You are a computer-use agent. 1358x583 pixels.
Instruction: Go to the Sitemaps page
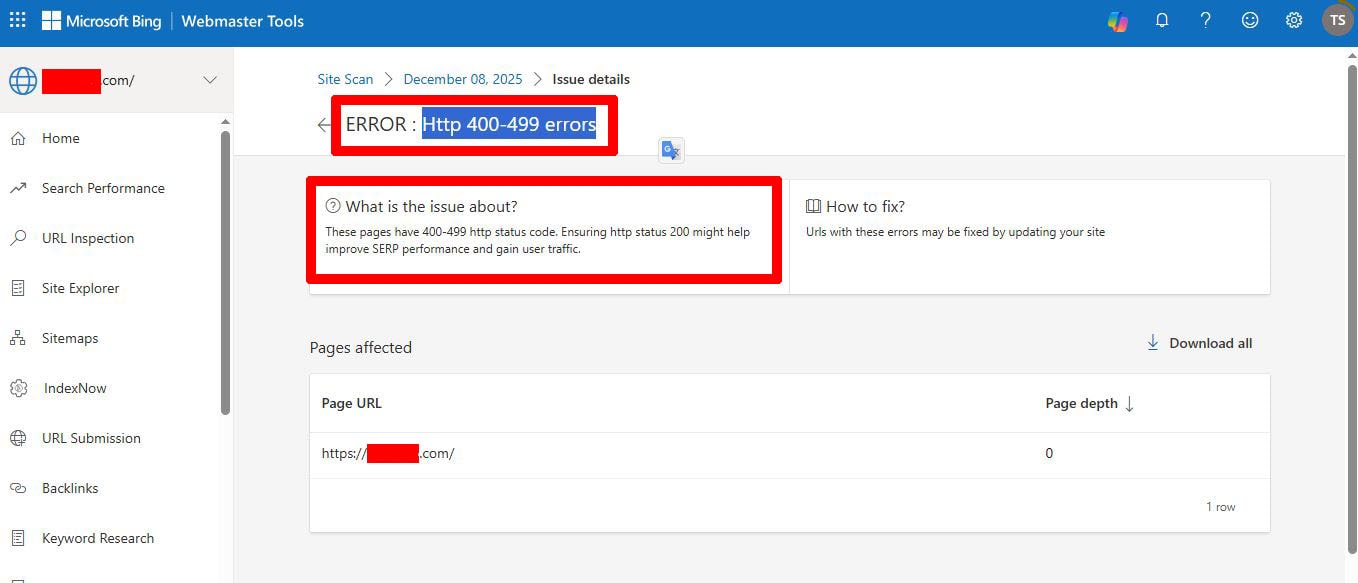pos(69,338)
